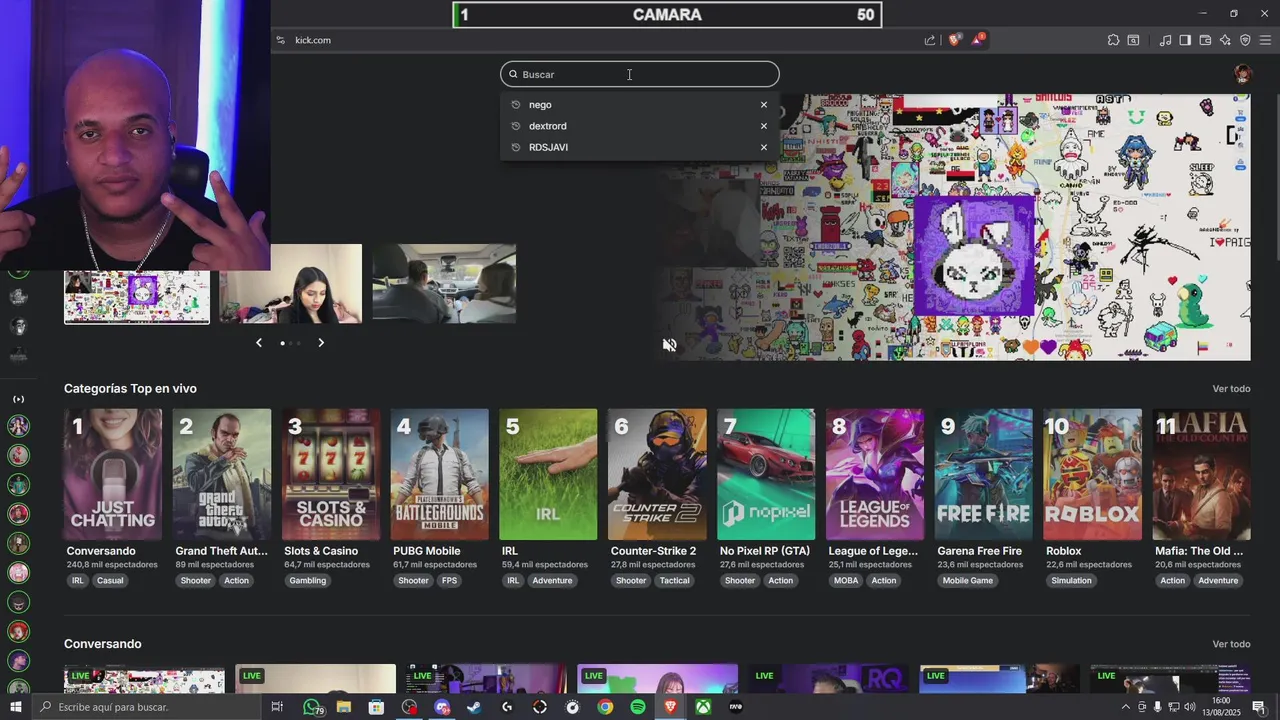
Task: Show hidden system tray icons
Action: pos(1125,707)
